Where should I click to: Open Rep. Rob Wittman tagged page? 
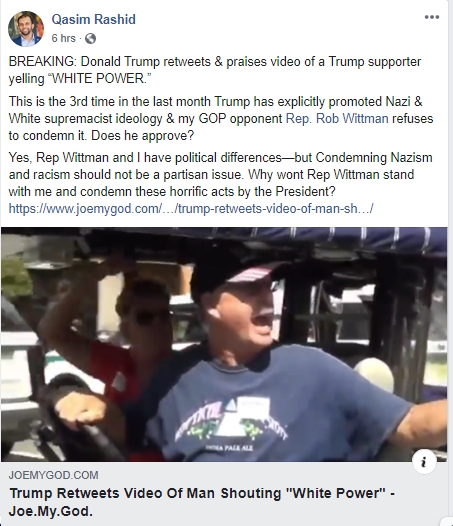[x=337, y=118]
